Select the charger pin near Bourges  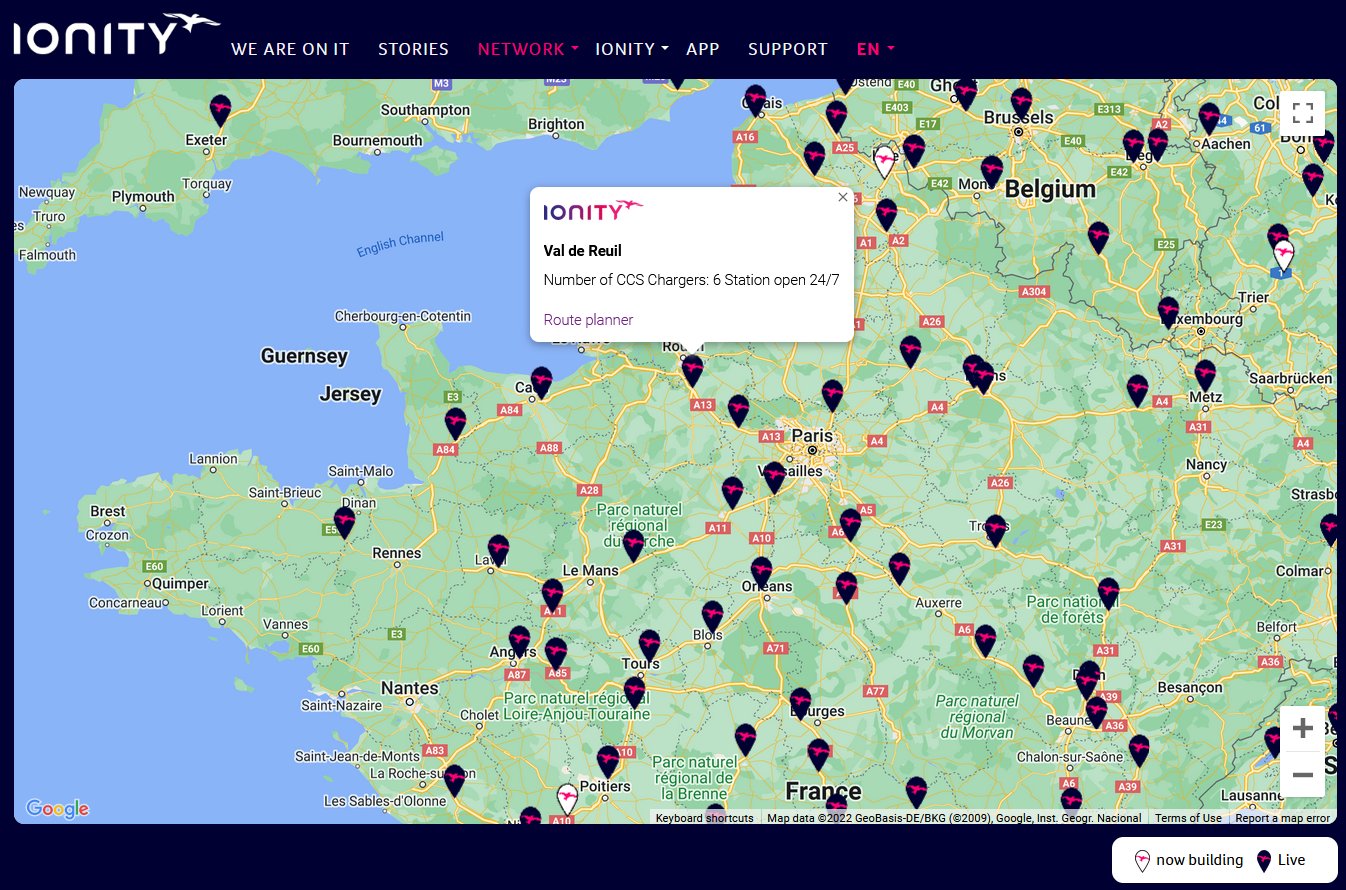tap(800, 702)
